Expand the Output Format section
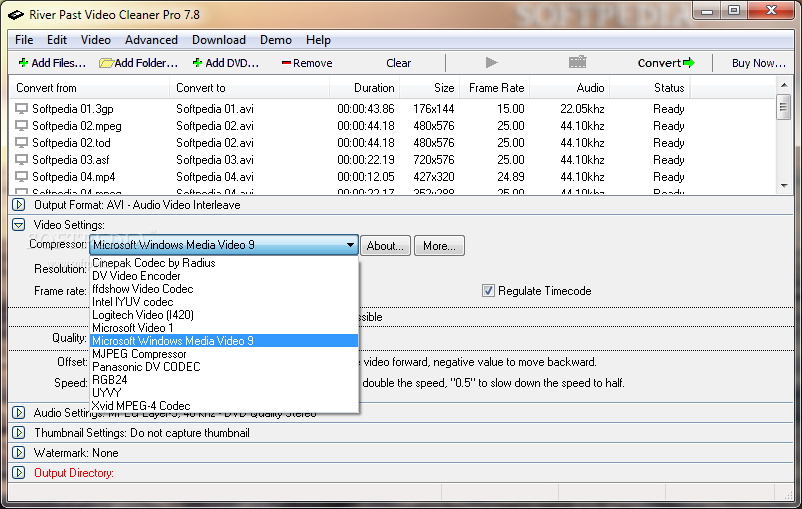802x509 pixels. [x=19, y=205]
